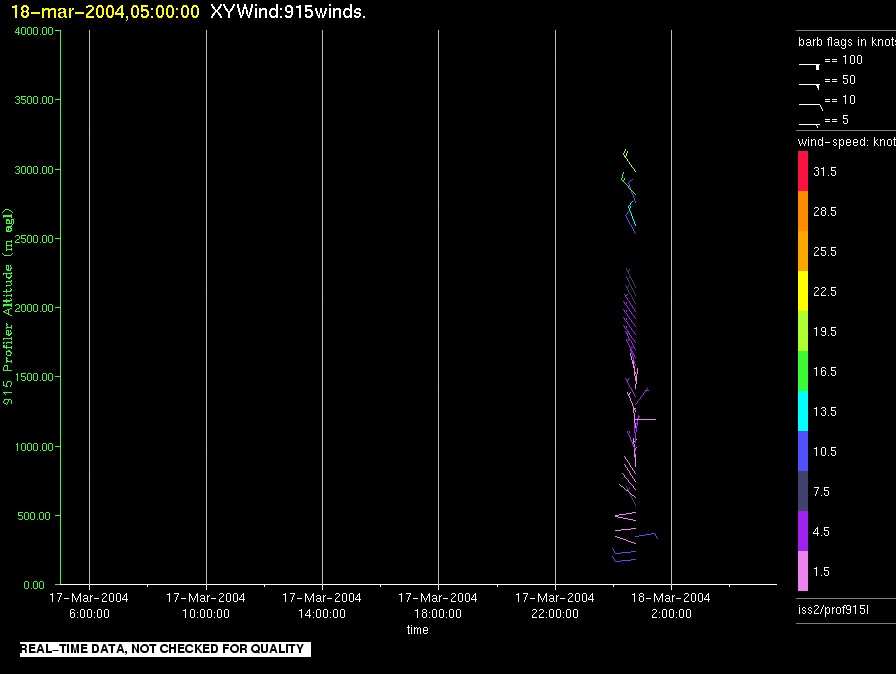Image resolution: width=896 pixels, height=674 pixels.
Task: Select the yellow-green 19.5 knots color band
Action: [x=803, y=331]
